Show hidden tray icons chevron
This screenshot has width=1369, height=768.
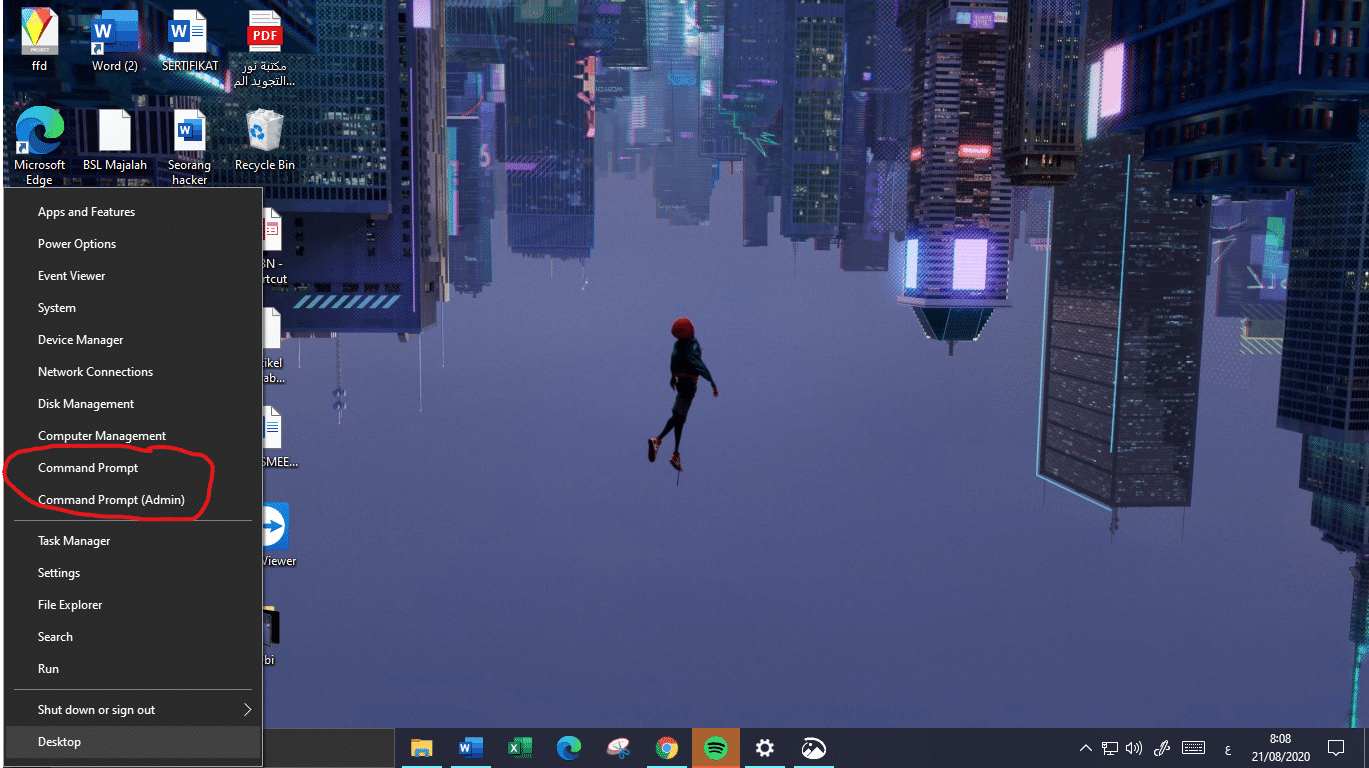[x=1085, y=748]
